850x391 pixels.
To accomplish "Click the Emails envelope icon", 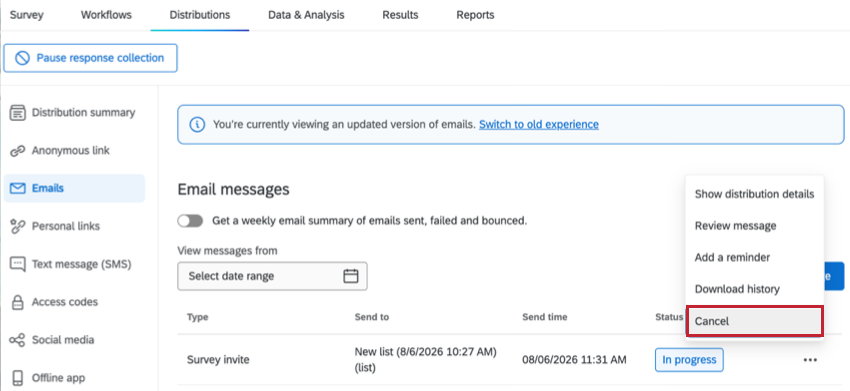I will [x=18, y=188].
